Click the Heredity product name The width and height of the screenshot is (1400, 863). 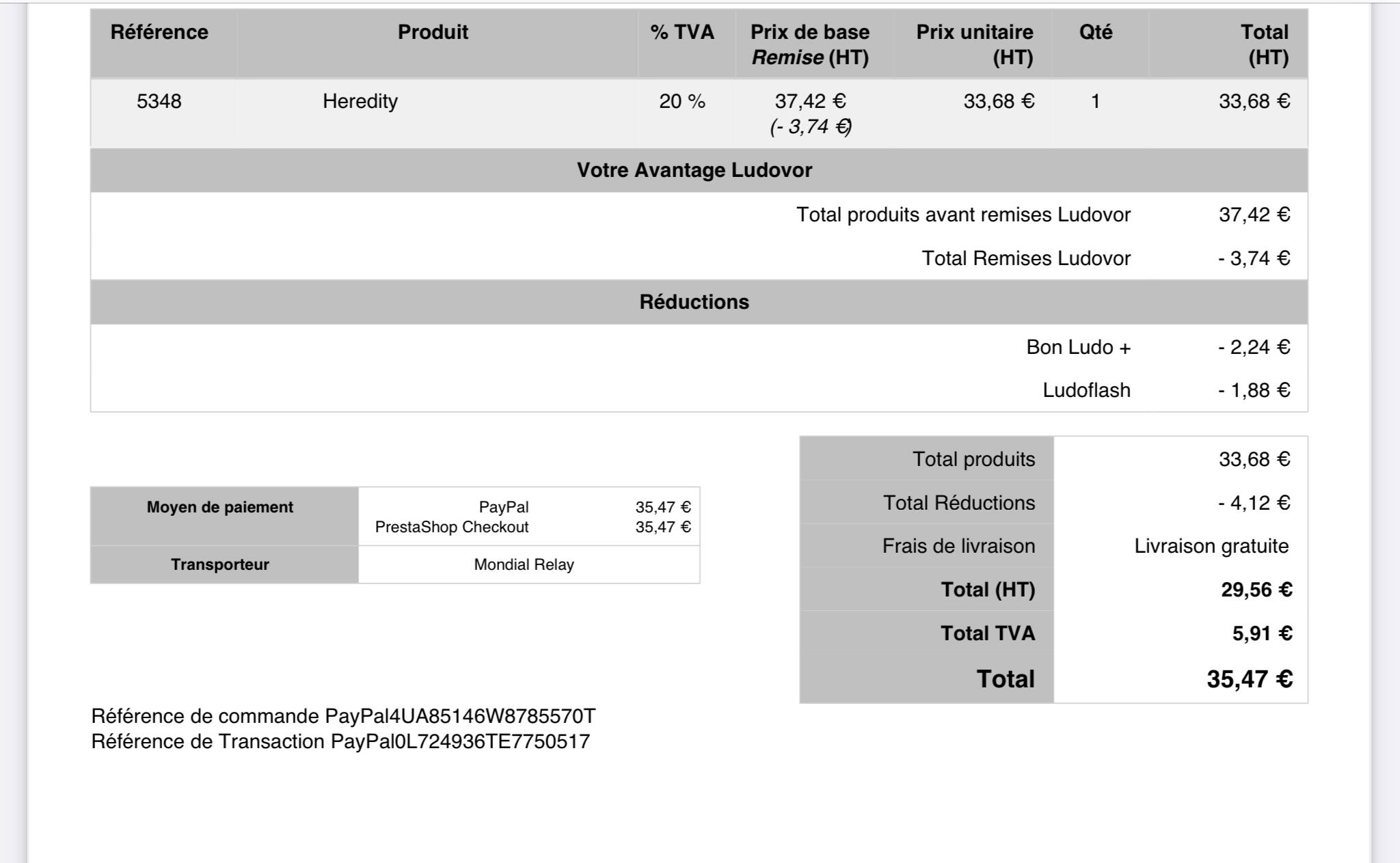360,101
